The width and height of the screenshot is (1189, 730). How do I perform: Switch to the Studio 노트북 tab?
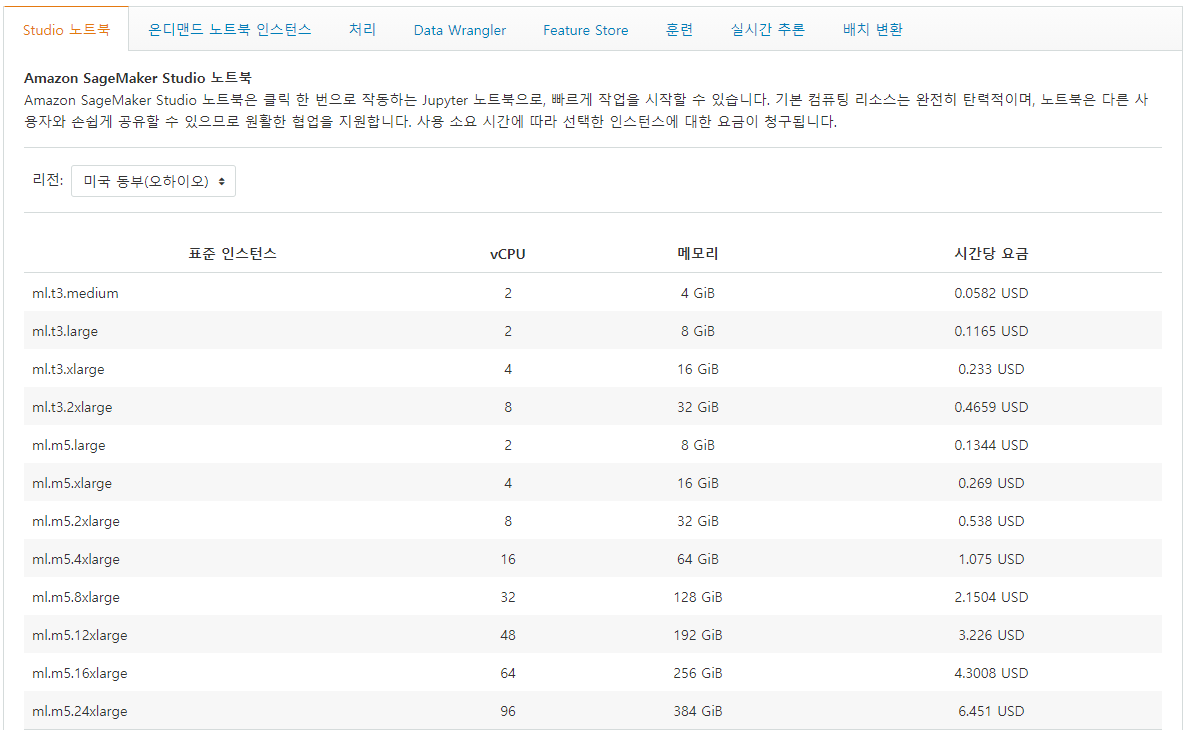[66, 30]
